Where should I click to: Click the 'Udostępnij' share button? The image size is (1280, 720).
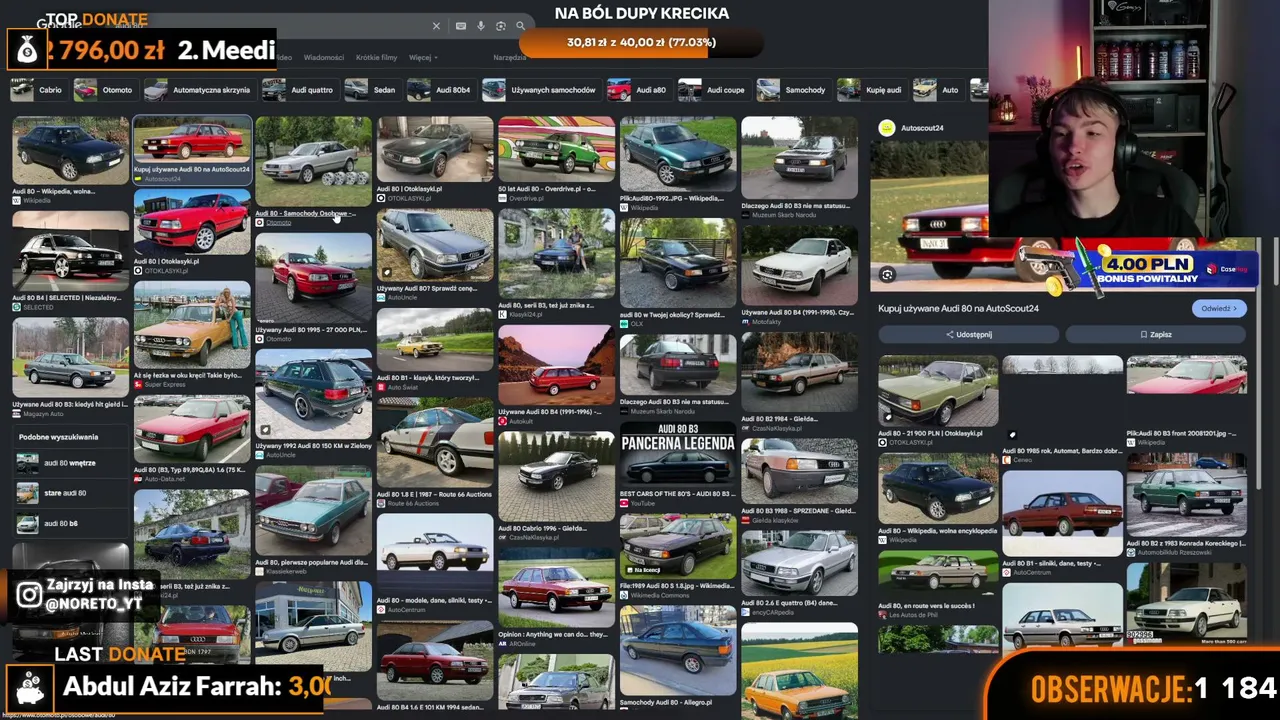(x=968, y=334)
